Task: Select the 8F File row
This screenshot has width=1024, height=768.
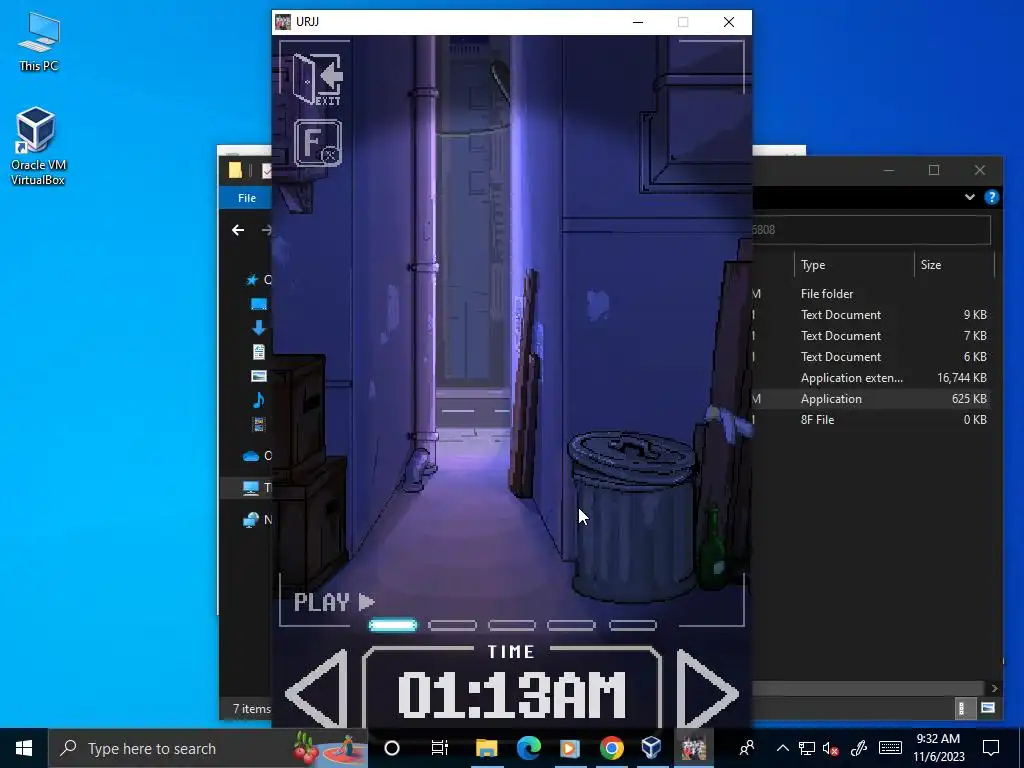Action: 872,419
